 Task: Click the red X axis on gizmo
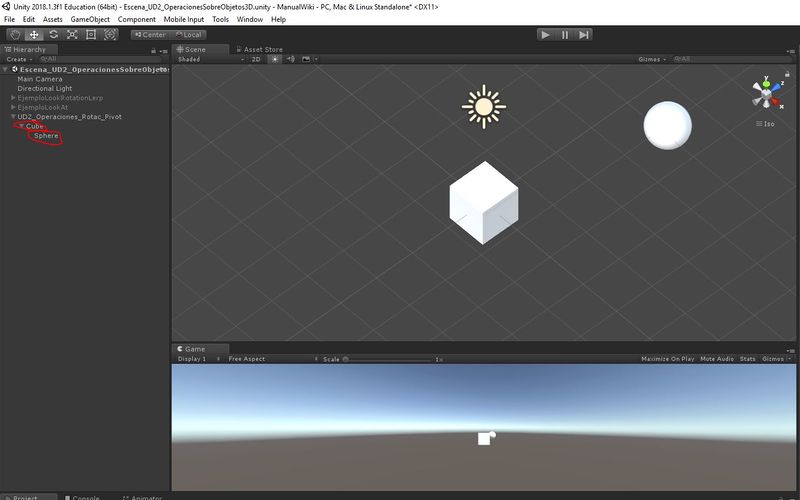777,104
